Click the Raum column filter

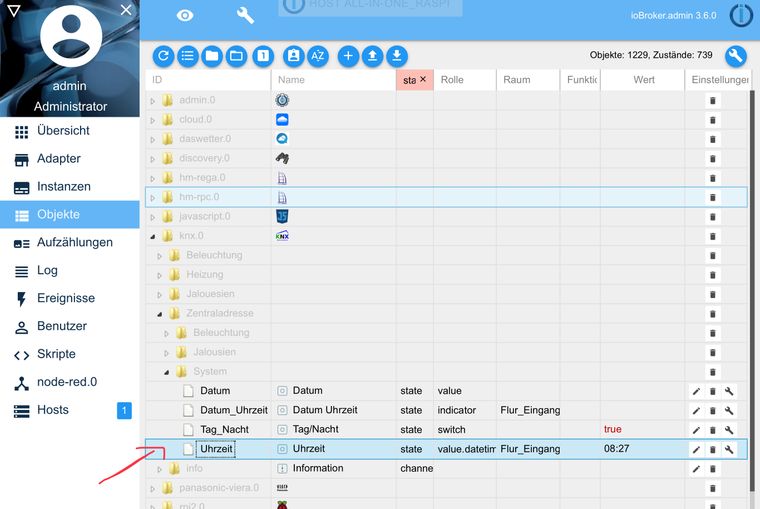pos(528,80)
